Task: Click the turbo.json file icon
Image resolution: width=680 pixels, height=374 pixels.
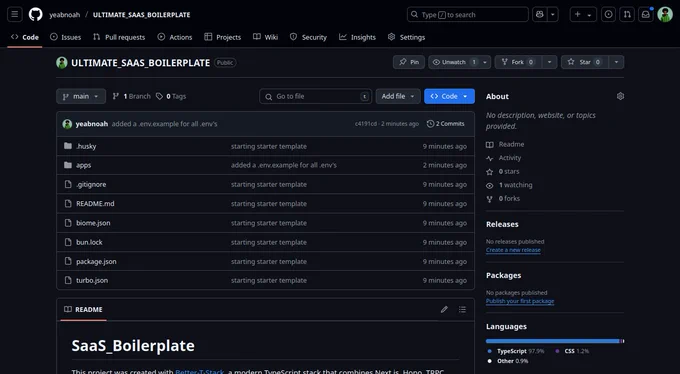Action: point(68,280)
